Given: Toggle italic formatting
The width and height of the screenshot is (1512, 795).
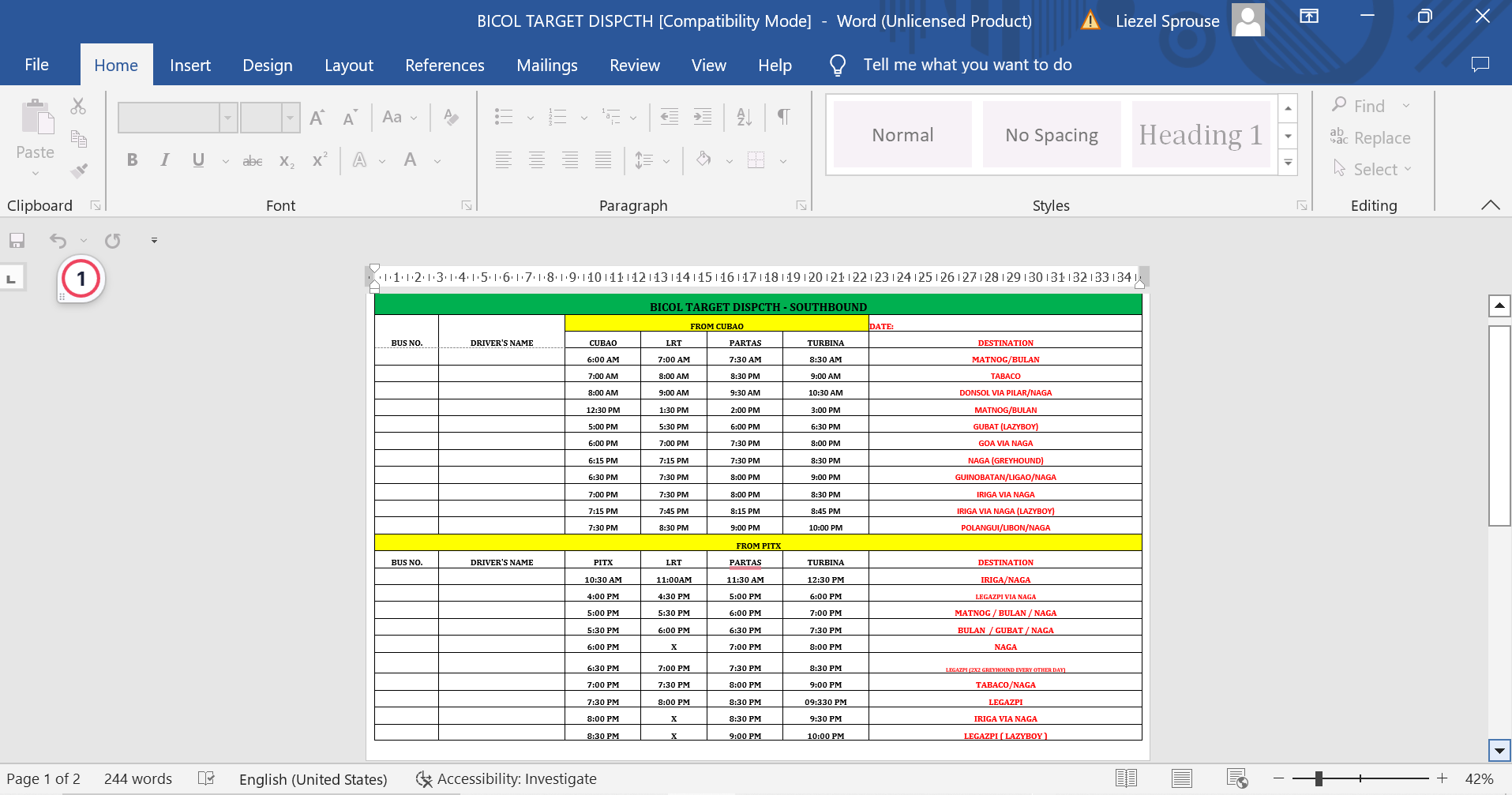Looking at the screenshot, I should tap(165, 160).
